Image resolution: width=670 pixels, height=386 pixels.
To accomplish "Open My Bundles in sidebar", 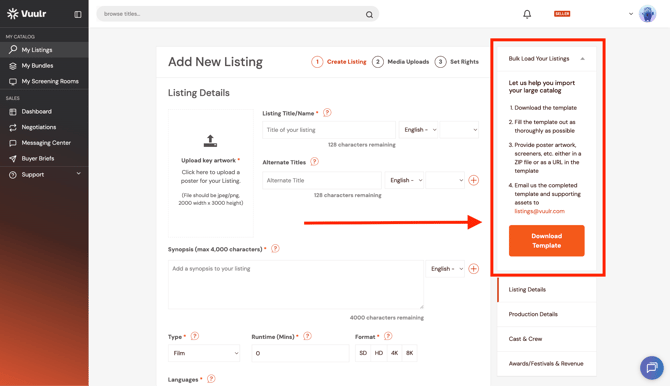I will click(37, 65).
